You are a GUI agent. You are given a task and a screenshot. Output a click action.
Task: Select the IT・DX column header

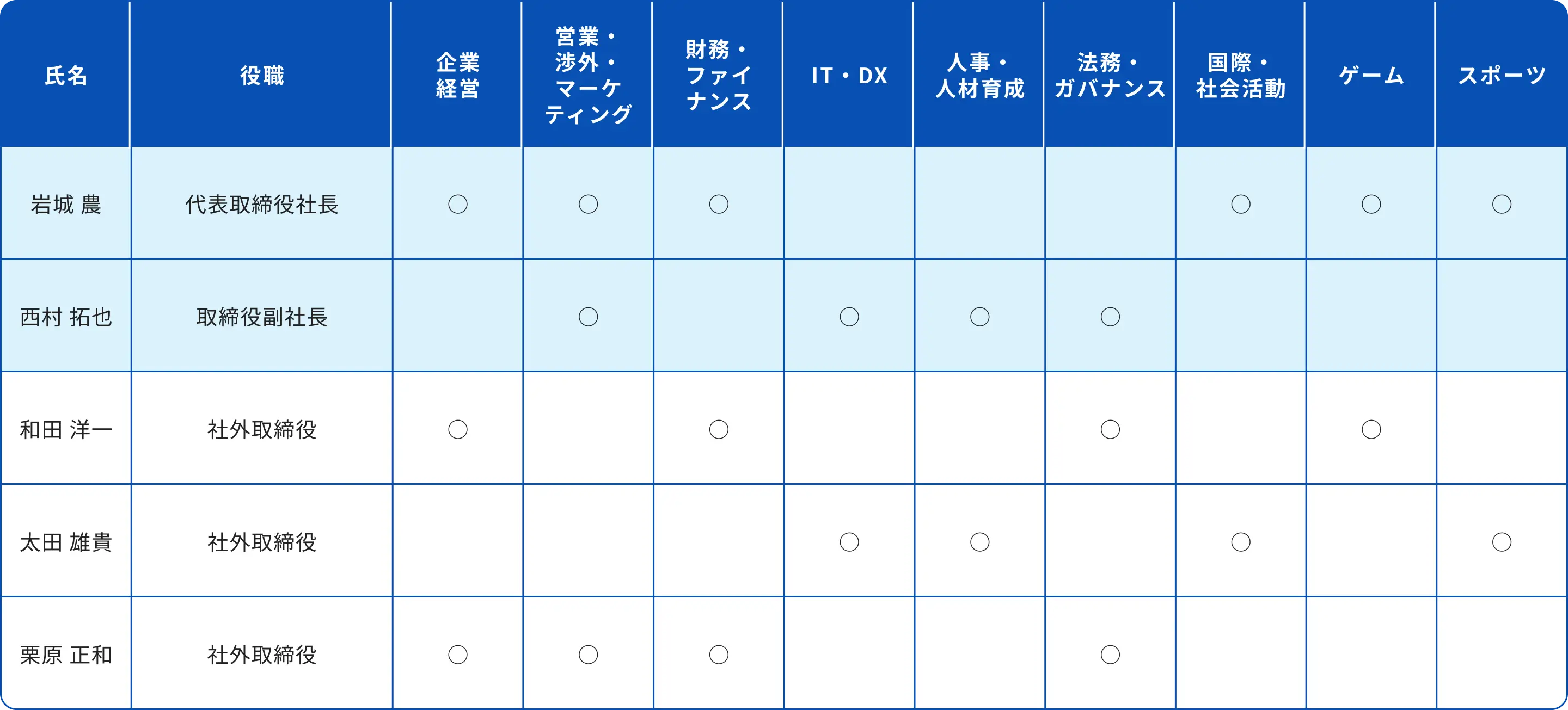click(849, 76)
